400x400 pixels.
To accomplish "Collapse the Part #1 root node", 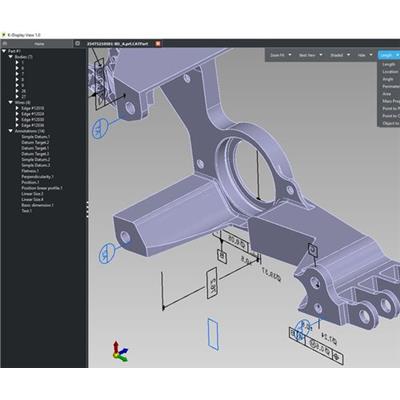I will [x=4, y=51].
